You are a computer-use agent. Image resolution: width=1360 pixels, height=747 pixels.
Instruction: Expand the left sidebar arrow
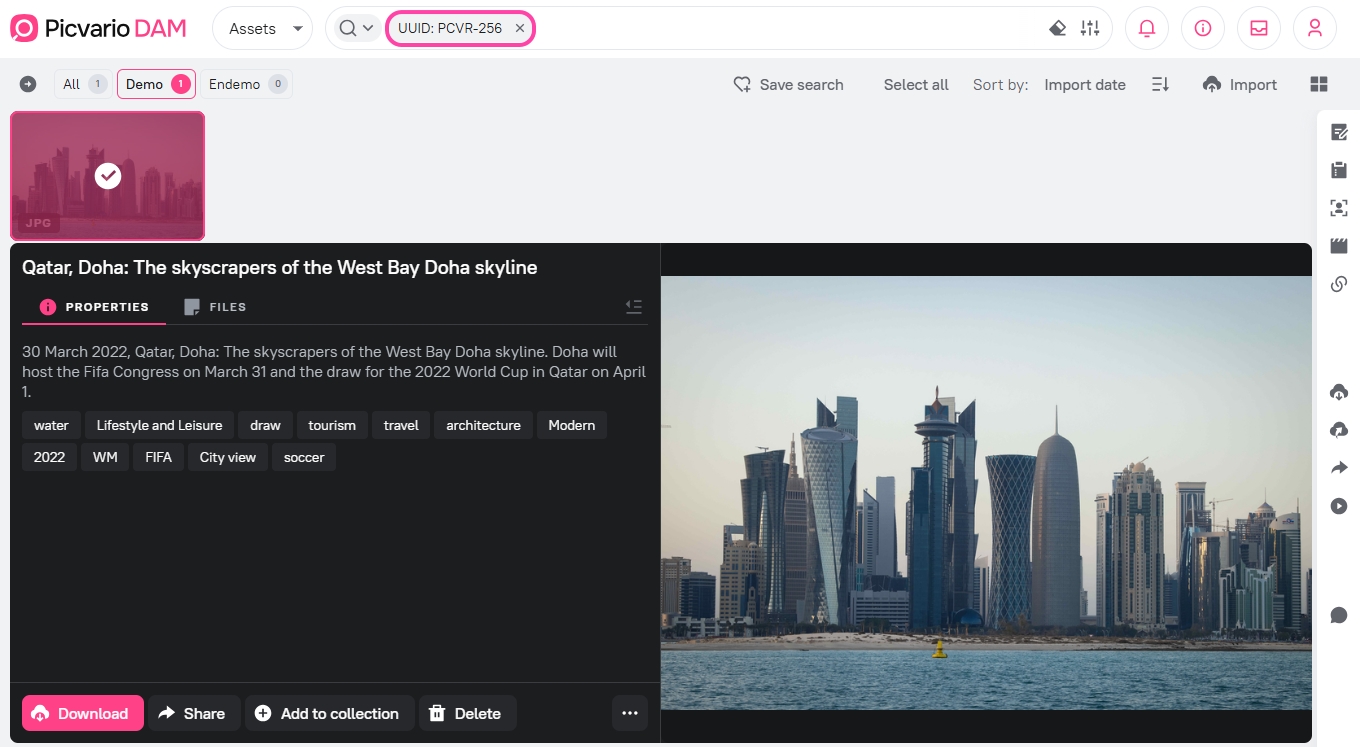28,84
